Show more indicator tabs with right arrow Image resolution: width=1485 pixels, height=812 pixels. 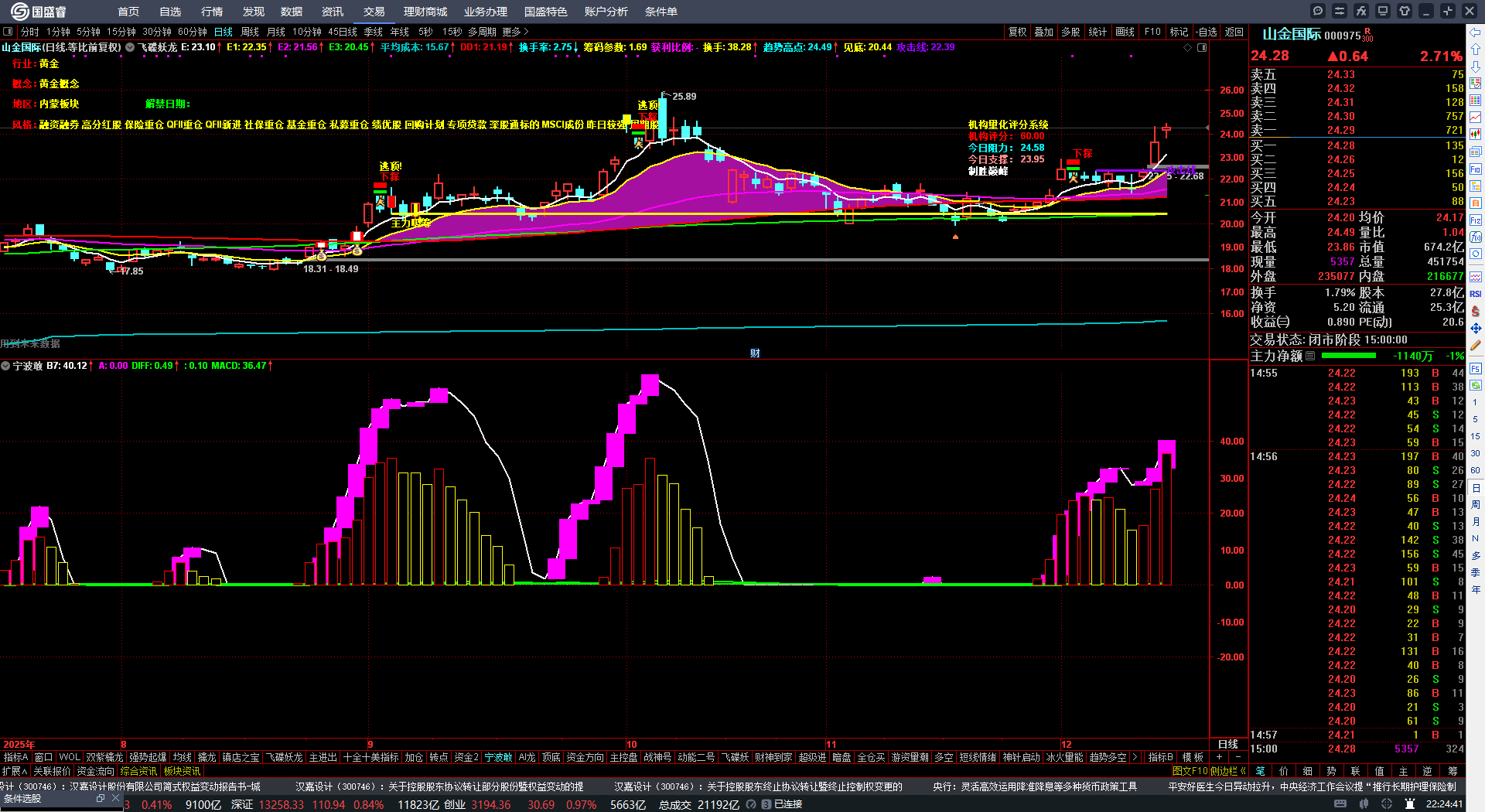click(1135, 757)
